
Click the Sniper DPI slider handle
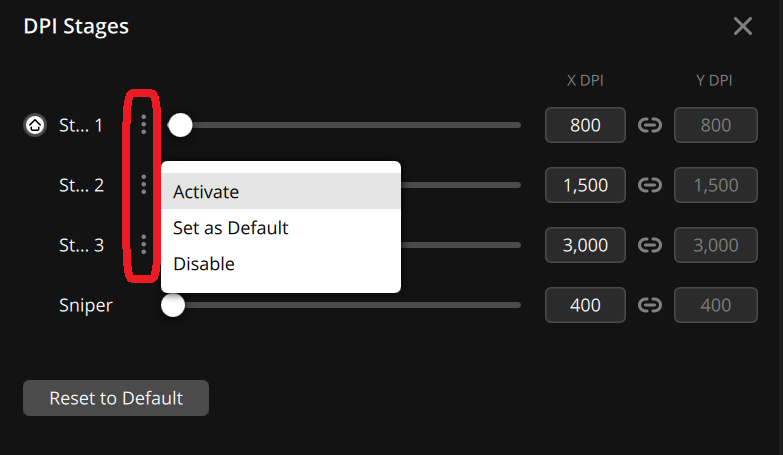[x=173, y=305]
